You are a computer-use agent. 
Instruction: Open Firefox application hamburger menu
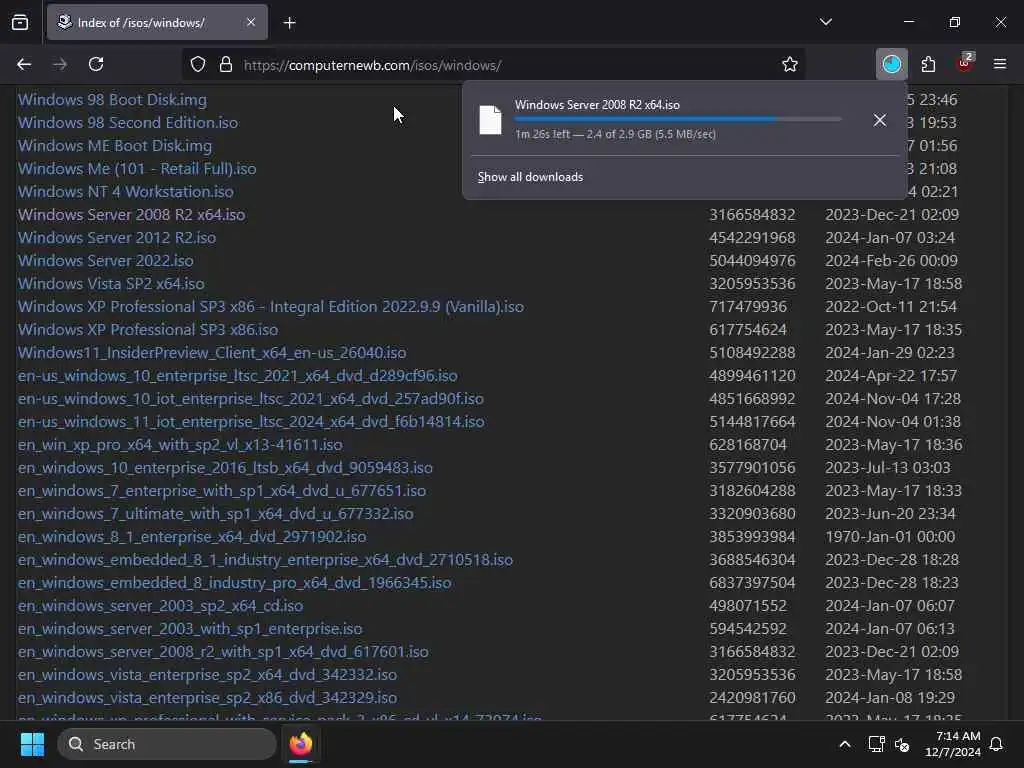tap(1000, 64)
